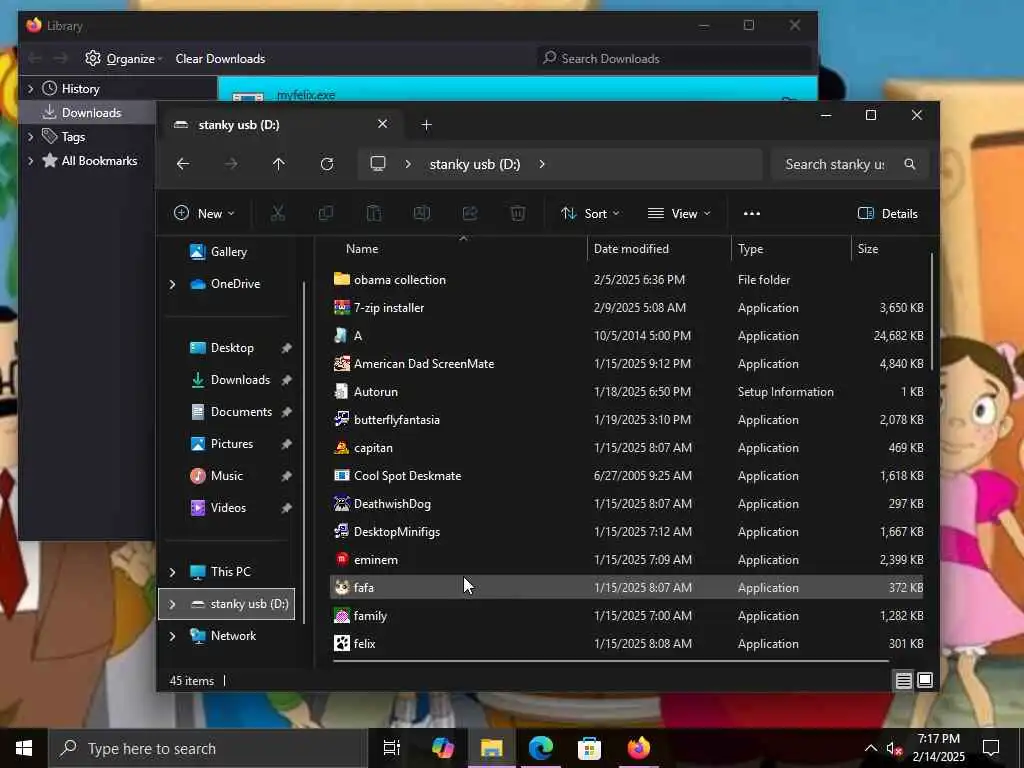Viewport: 1024px width, 768px height.
Task: Toggle the Details pane button
Action: coord(888,214)
